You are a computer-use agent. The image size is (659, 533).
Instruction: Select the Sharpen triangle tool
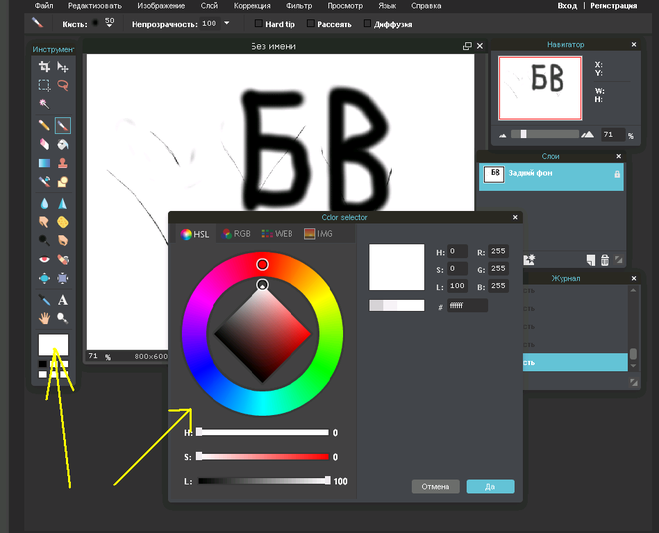pyautogui.click(x=63, y=203)
